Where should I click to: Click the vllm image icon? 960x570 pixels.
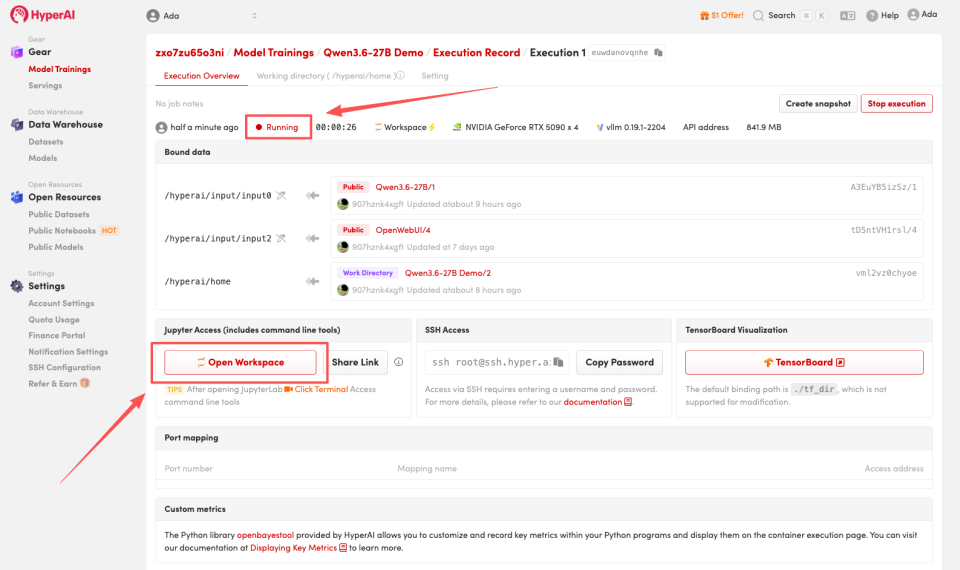(599, 127)
